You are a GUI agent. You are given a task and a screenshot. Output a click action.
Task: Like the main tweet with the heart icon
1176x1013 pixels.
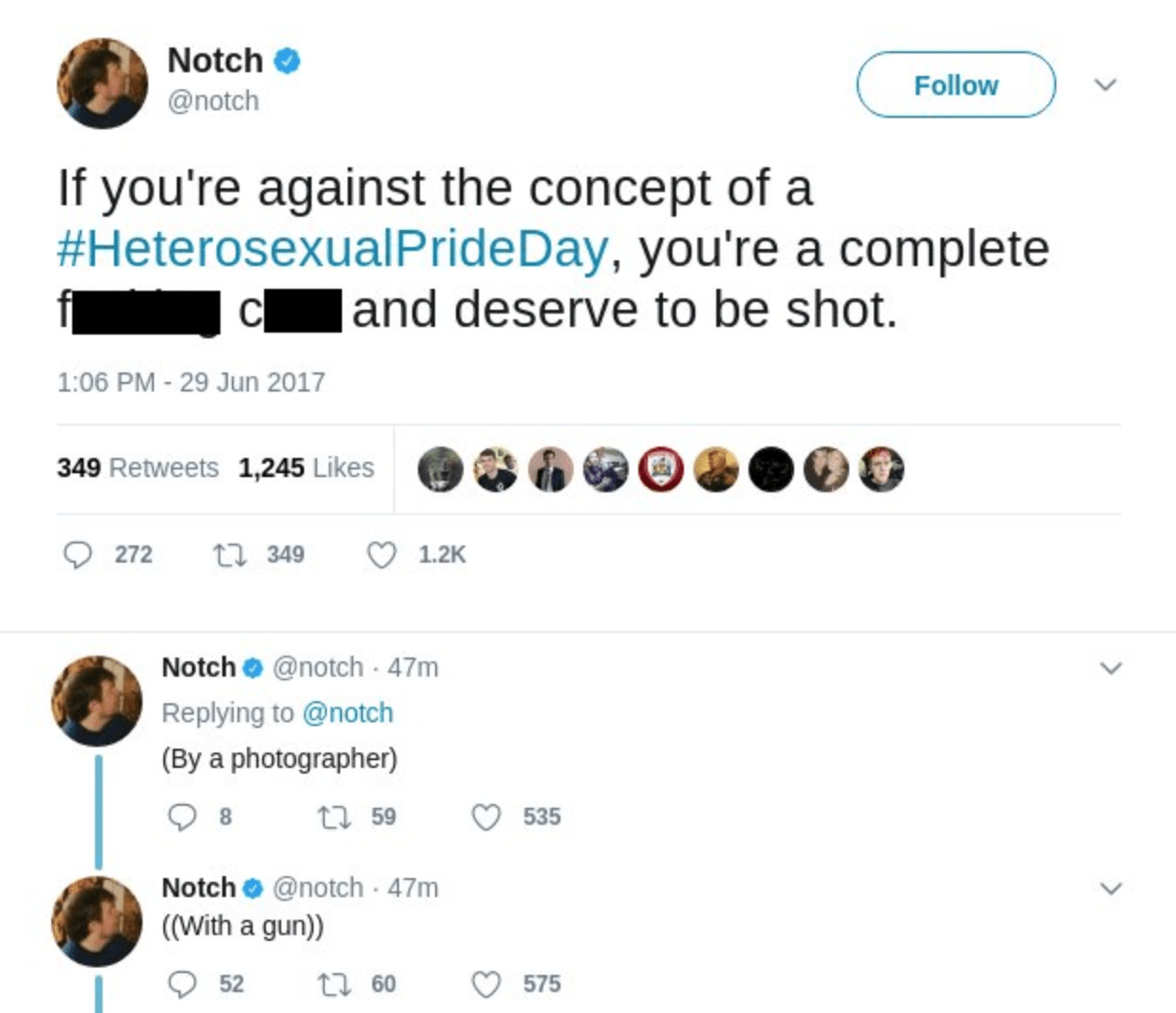[382, 554]
